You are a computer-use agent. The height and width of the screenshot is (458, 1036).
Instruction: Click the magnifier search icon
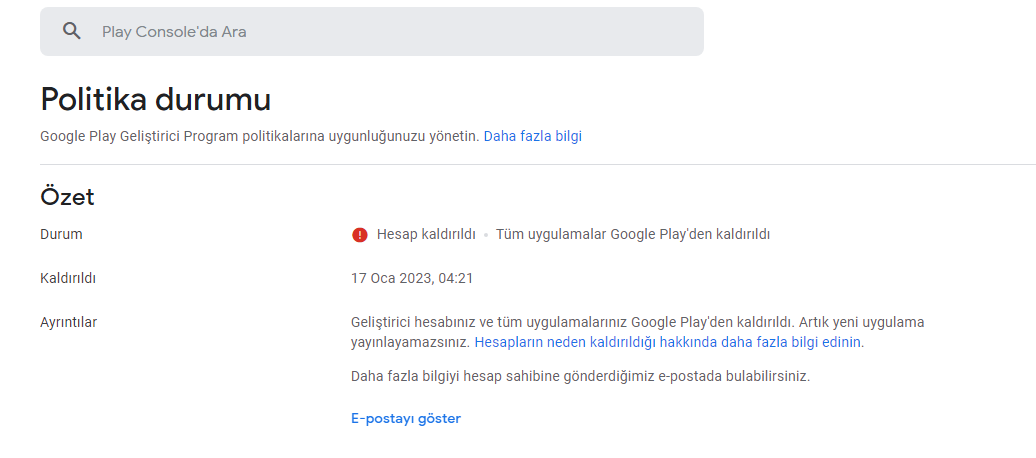[x=72, y=31]
